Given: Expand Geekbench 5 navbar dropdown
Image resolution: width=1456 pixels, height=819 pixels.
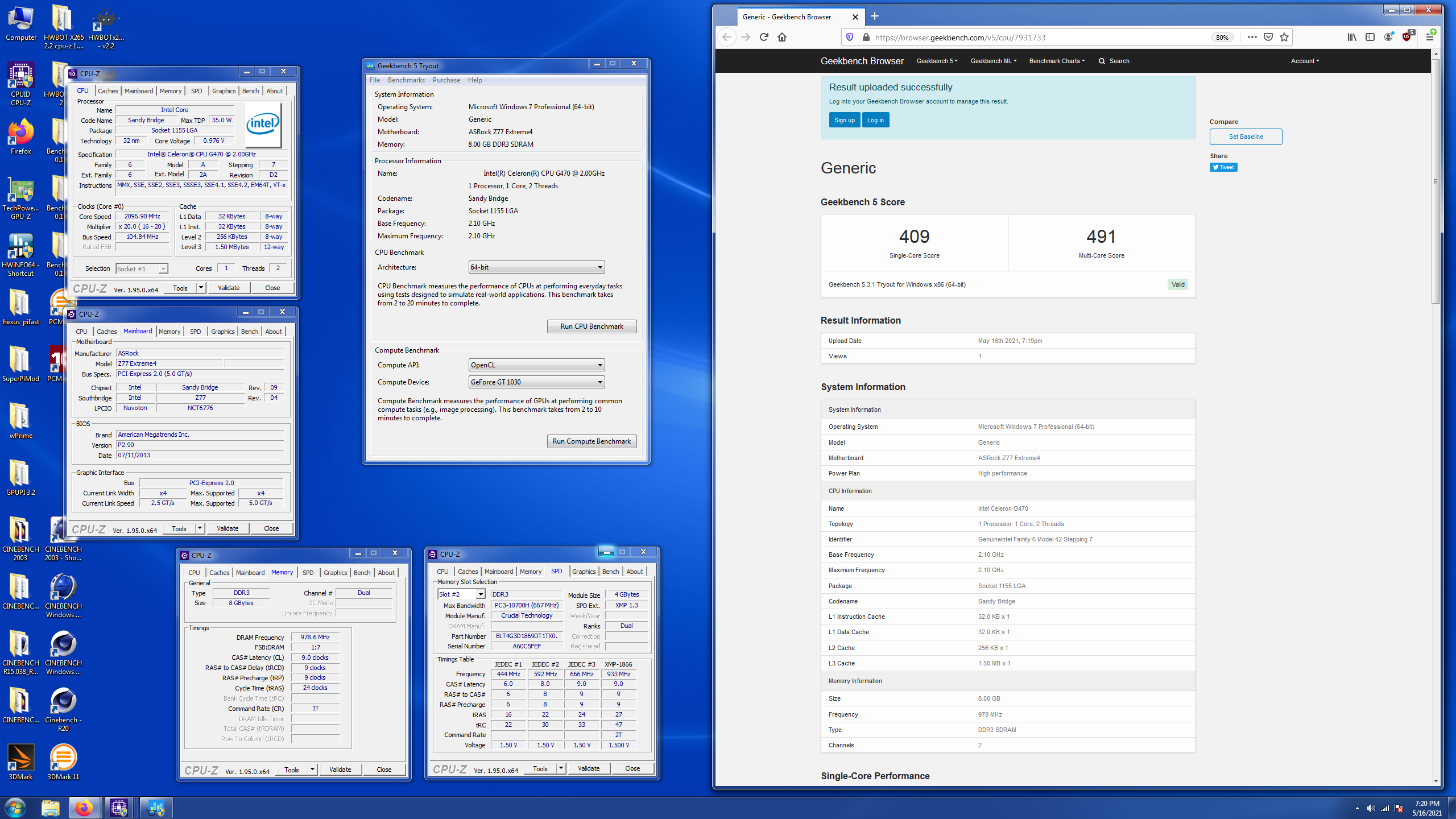Looking at the screenshot, I should pyautogui.click(x=937, y=61).
